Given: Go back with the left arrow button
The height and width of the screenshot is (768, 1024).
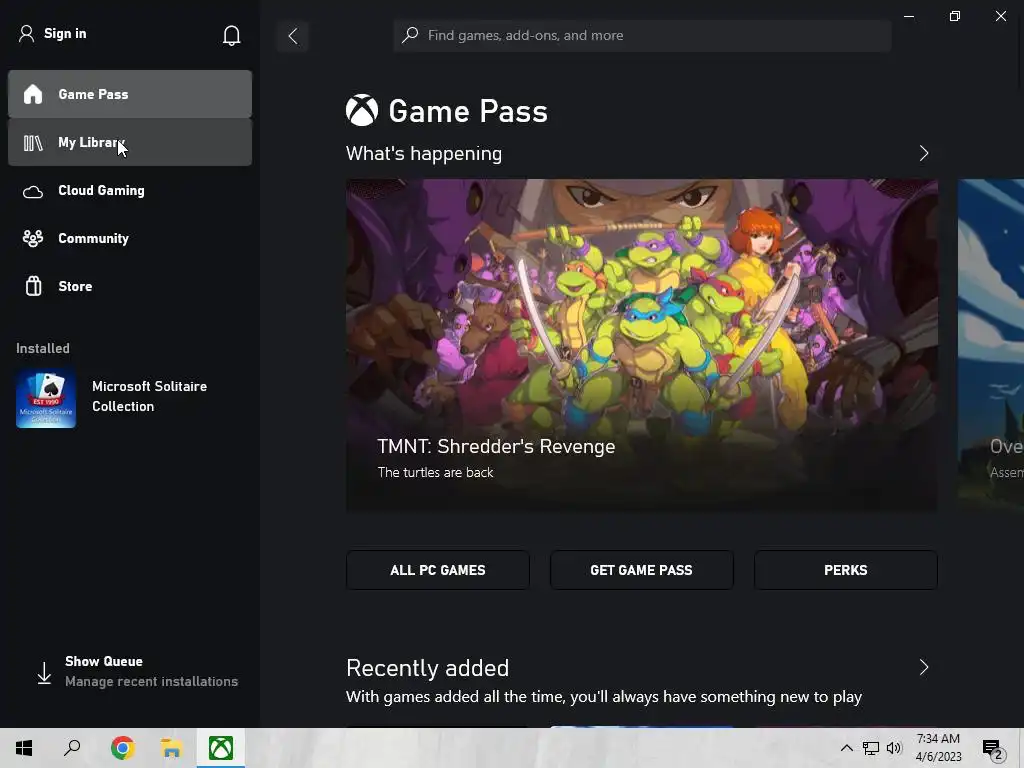Looking at the screenshot, I should 293,36.
